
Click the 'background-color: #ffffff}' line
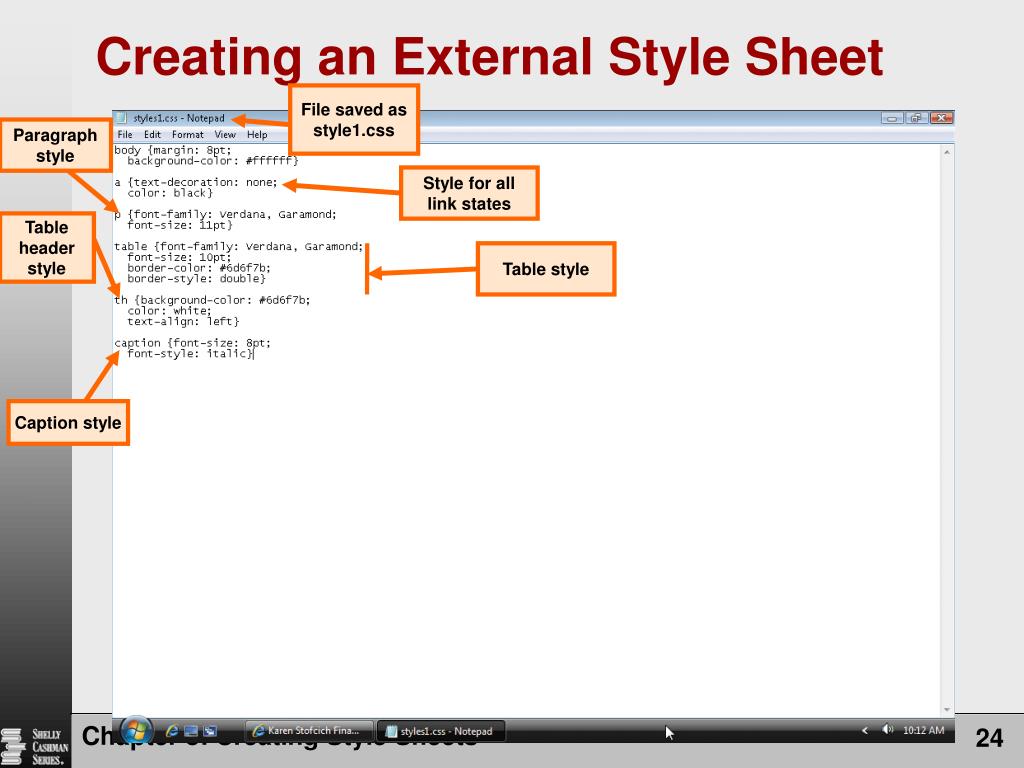[213, 161]
